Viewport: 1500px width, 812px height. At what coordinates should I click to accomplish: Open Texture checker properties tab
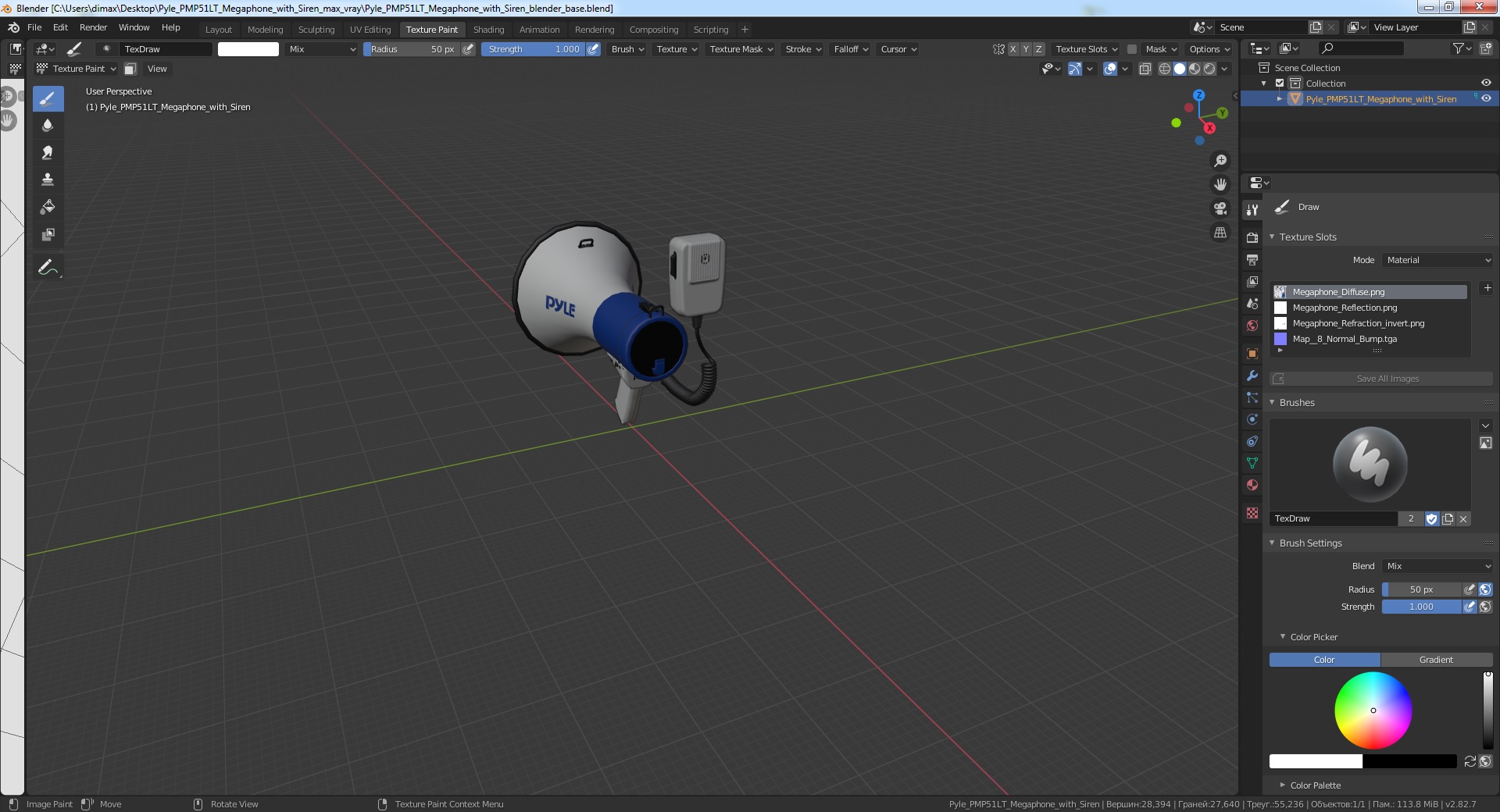point(1252,513)
